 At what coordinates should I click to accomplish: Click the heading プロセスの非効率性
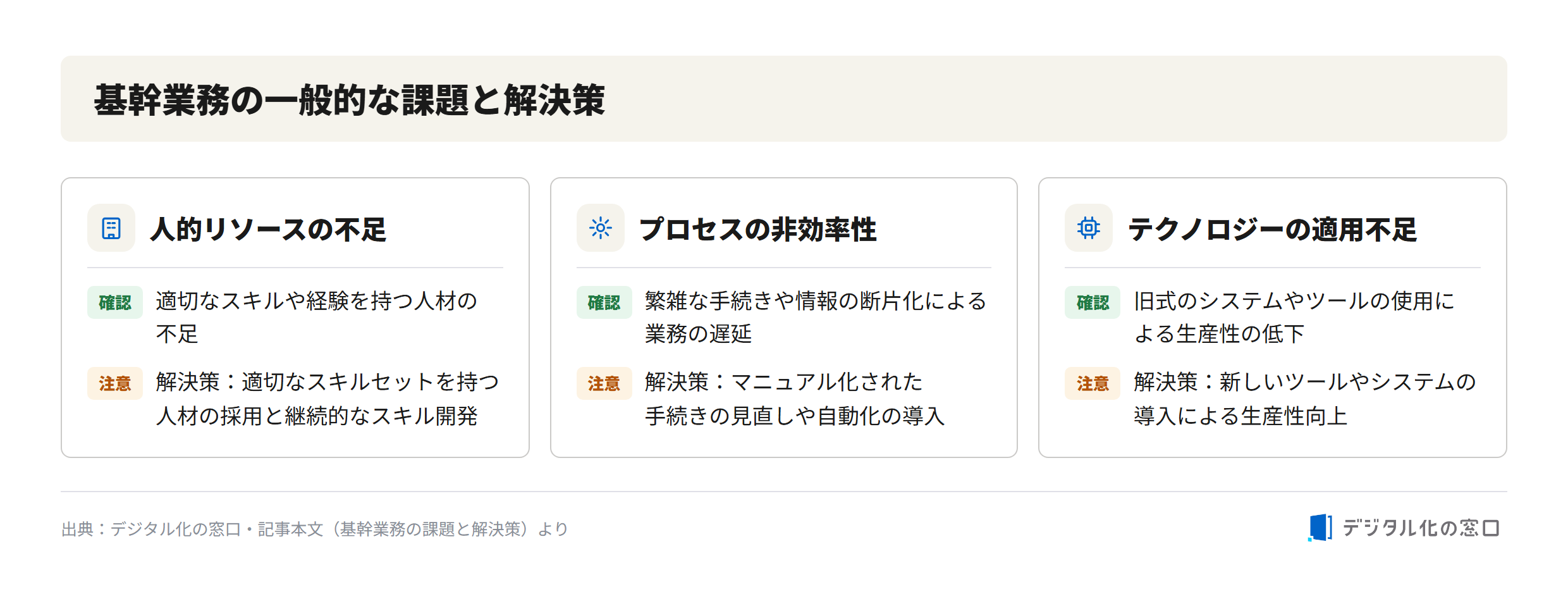tap(757, 229)
